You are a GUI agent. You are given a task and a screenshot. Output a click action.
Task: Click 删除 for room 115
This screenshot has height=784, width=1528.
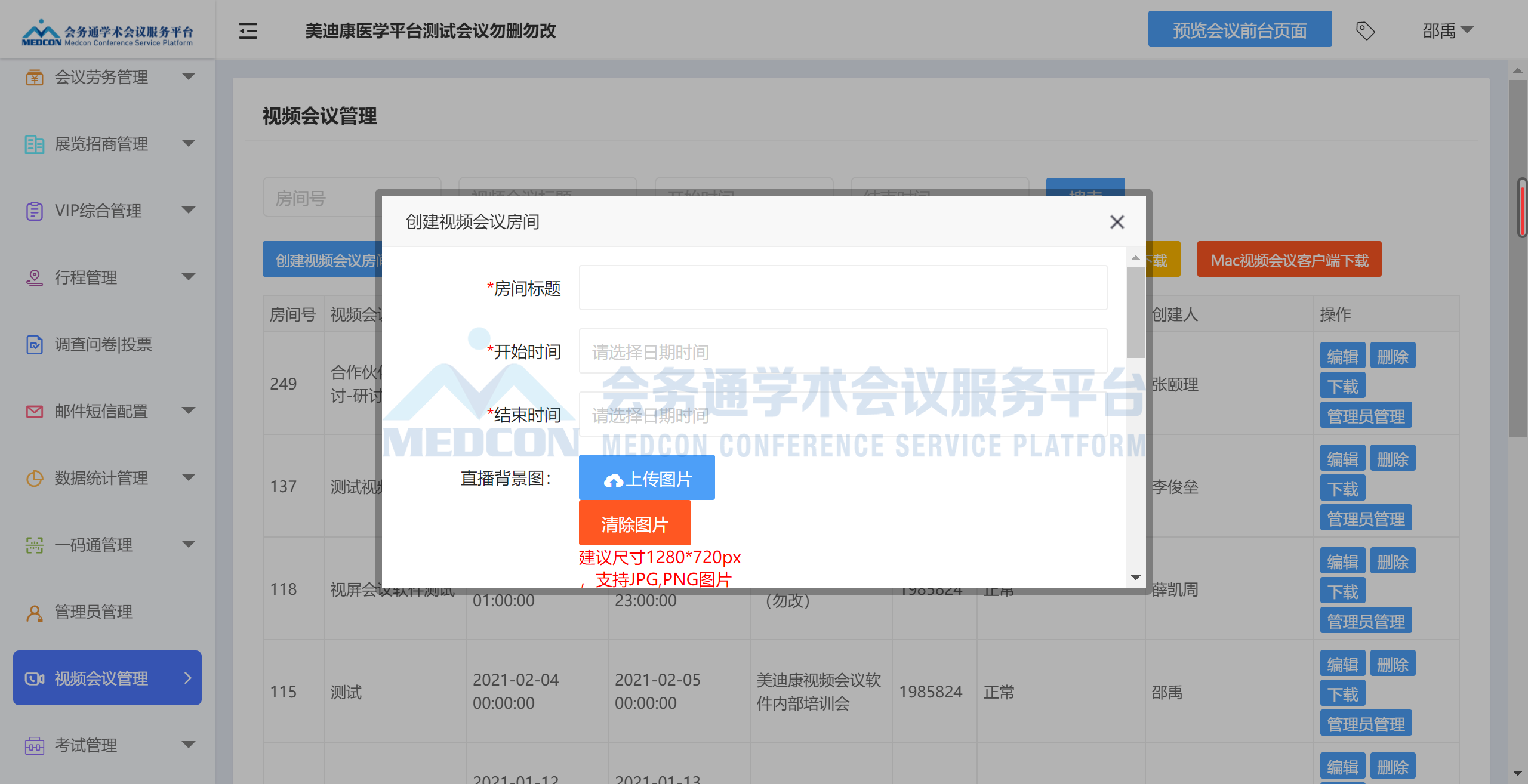[x=1393, y=663]
